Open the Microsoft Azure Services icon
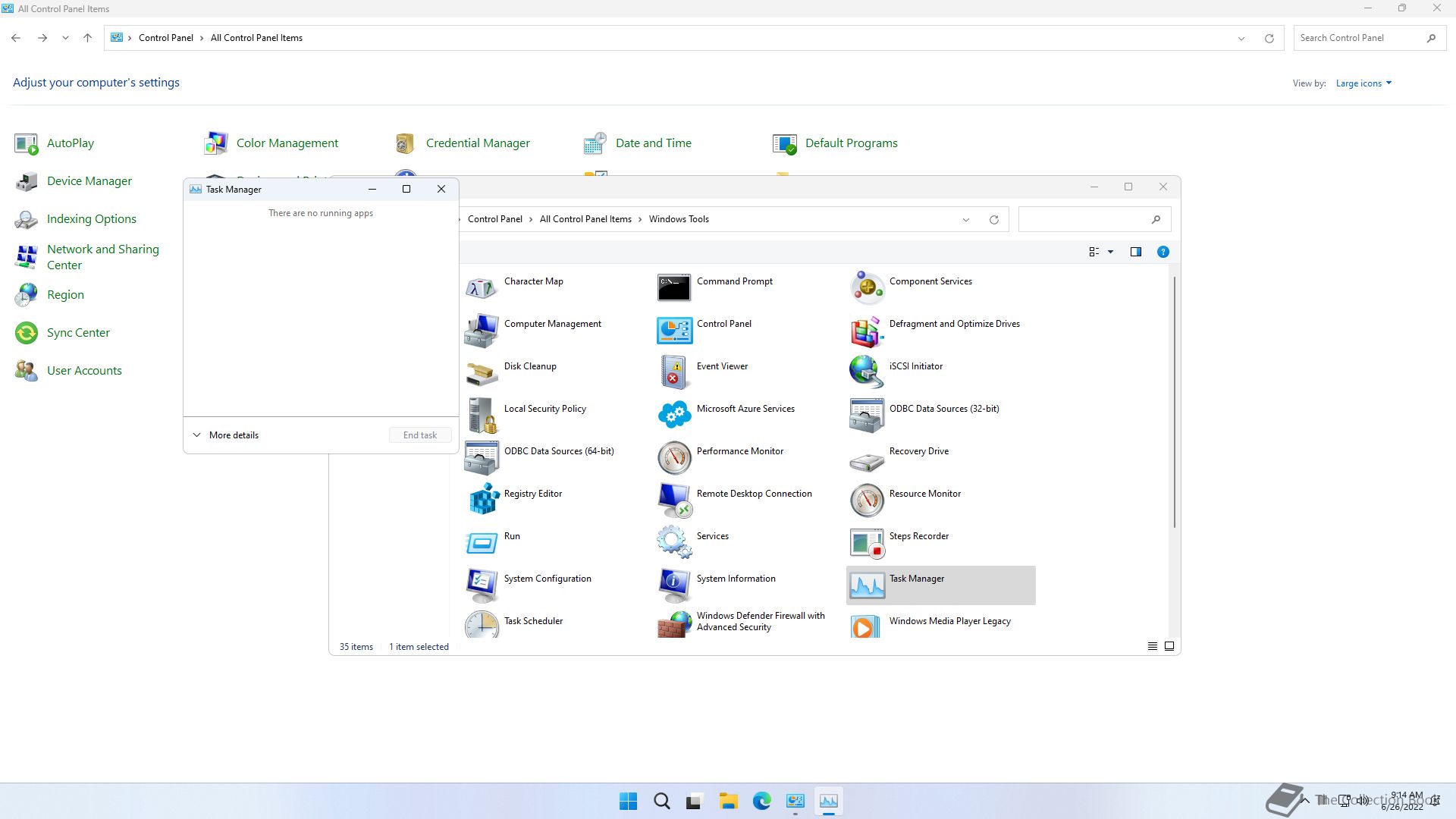Viewport: 1456px width, 819px height. click(x=674, y=415)
